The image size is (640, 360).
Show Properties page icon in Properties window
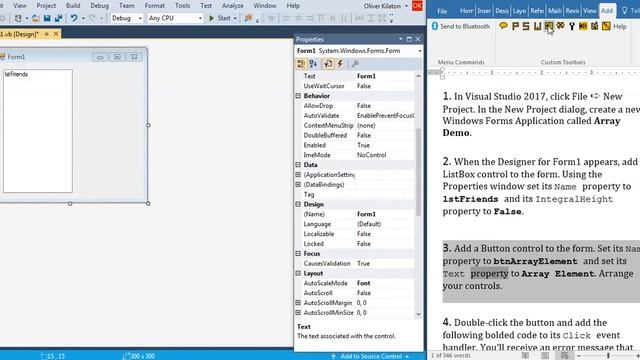(328, 64)
